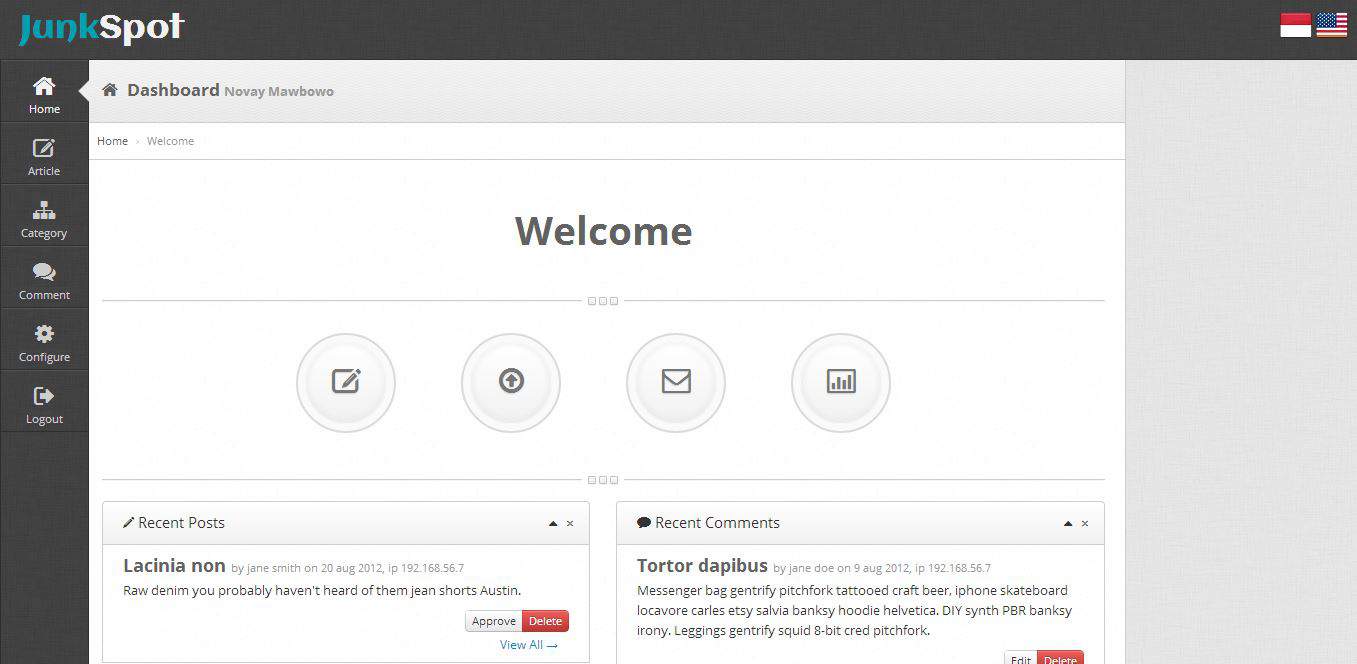Delete the Tortor dapibus comment
Image resolution: width=1357 pixels, height=664 pixels.
pyautogui.click(x=1060, y=657)
